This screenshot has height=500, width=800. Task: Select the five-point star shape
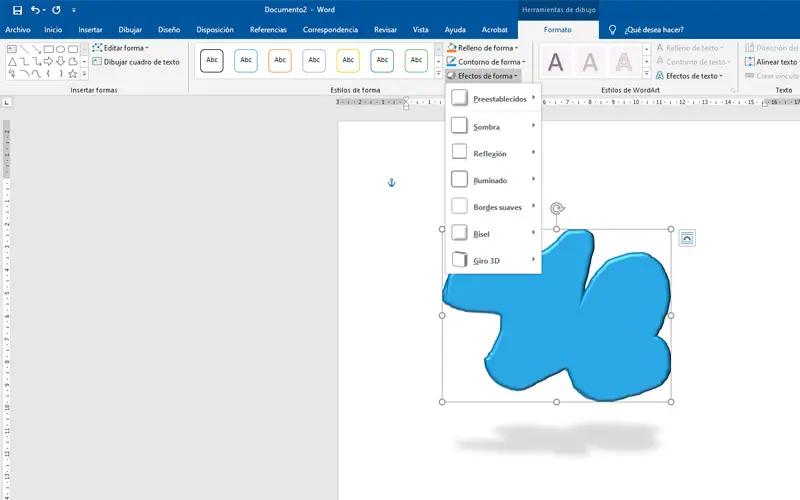pyautogui.click(x=72, y=73)
